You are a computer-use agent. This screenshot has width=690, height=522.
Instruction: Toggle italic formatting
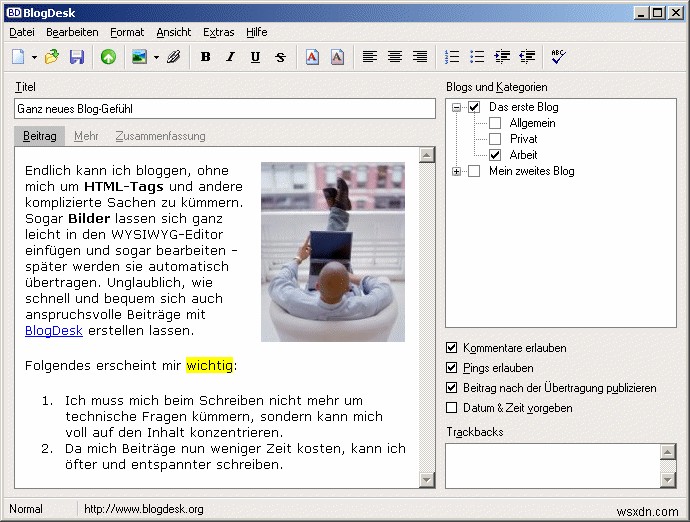point(230,57)
